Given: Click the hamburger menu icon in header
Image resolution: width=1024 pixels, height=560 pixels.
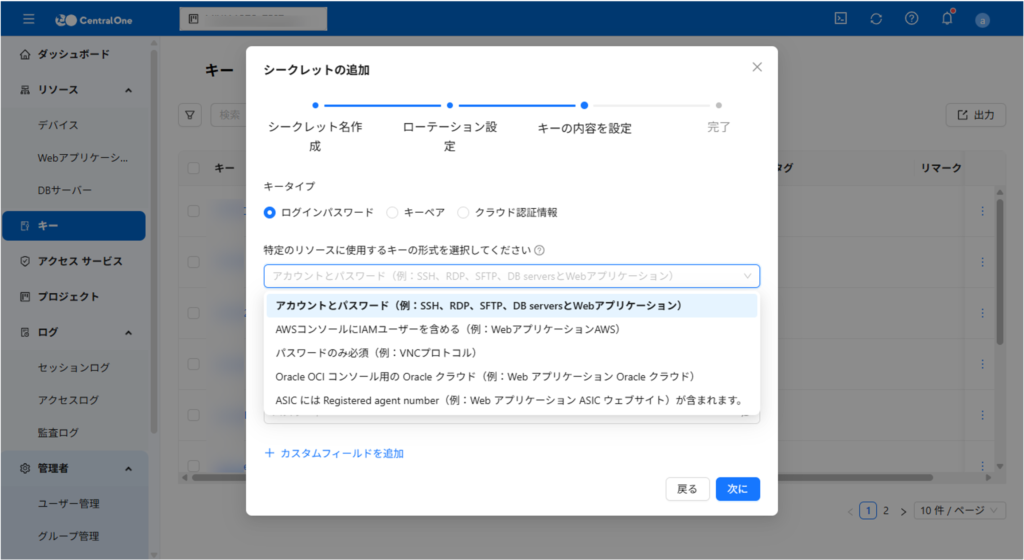Looking at the screenshot, I should click(28, 19).
